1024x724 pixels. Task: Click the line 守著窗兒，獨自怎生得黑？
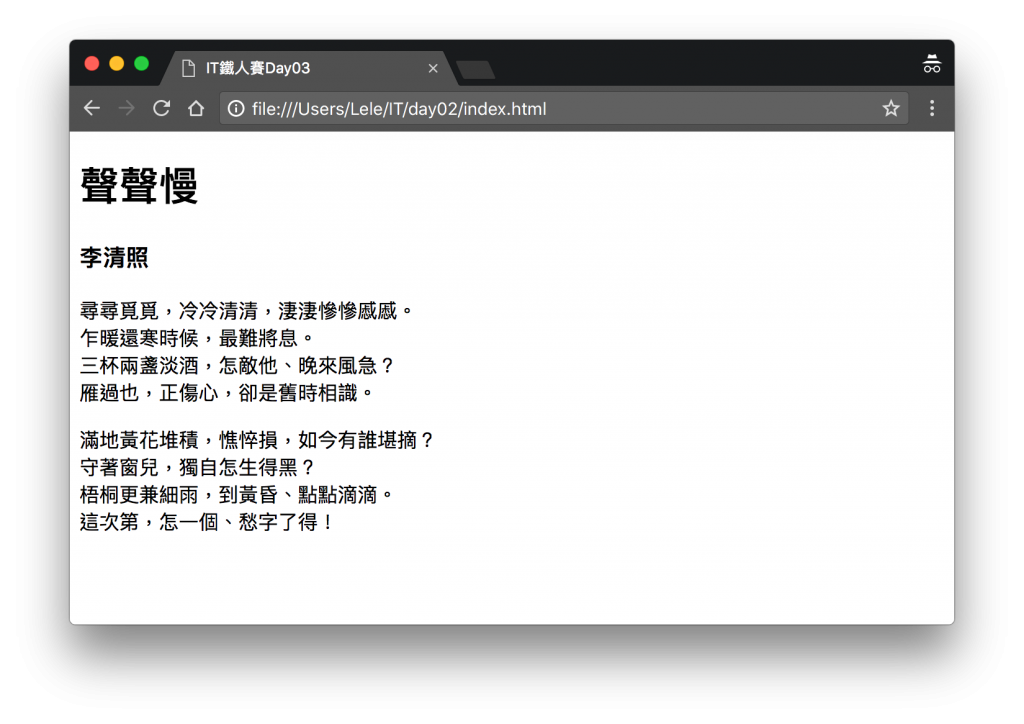pyautogui.click(x=197, y=467)
